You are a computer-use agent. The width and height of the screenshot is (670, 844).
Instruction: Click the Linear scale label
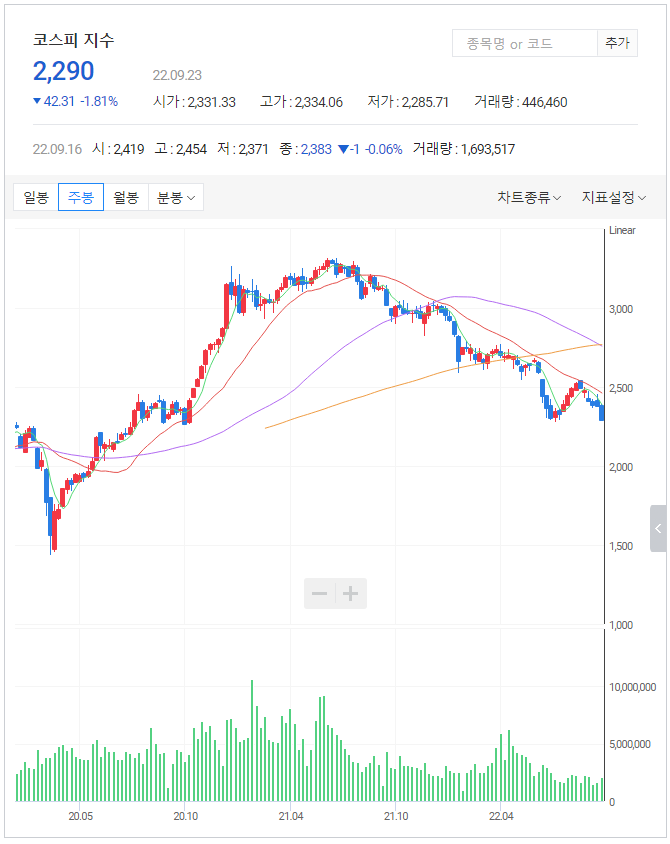coord(622,230)
